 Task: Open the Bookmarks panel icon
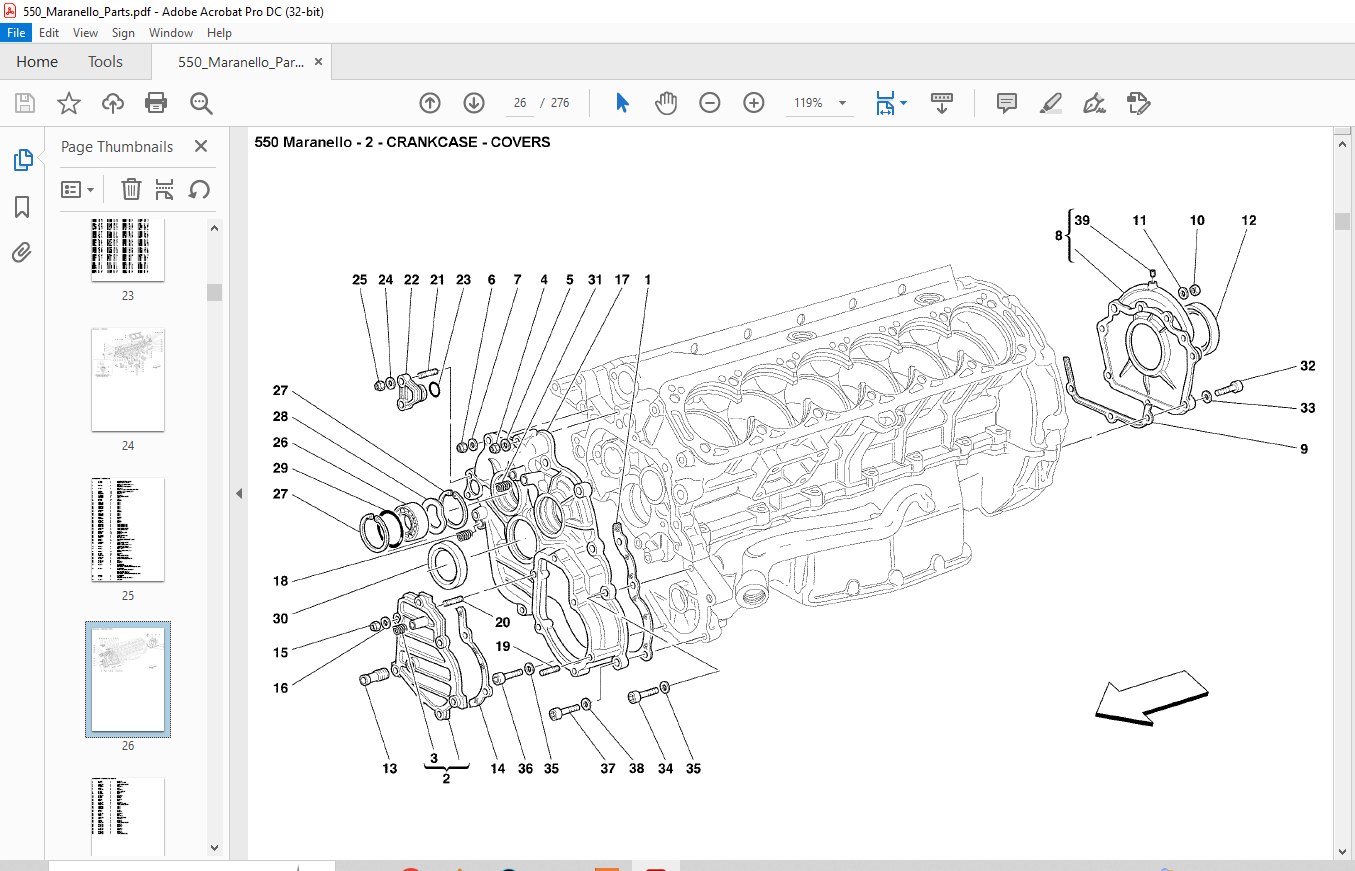[x=22, y=207]
